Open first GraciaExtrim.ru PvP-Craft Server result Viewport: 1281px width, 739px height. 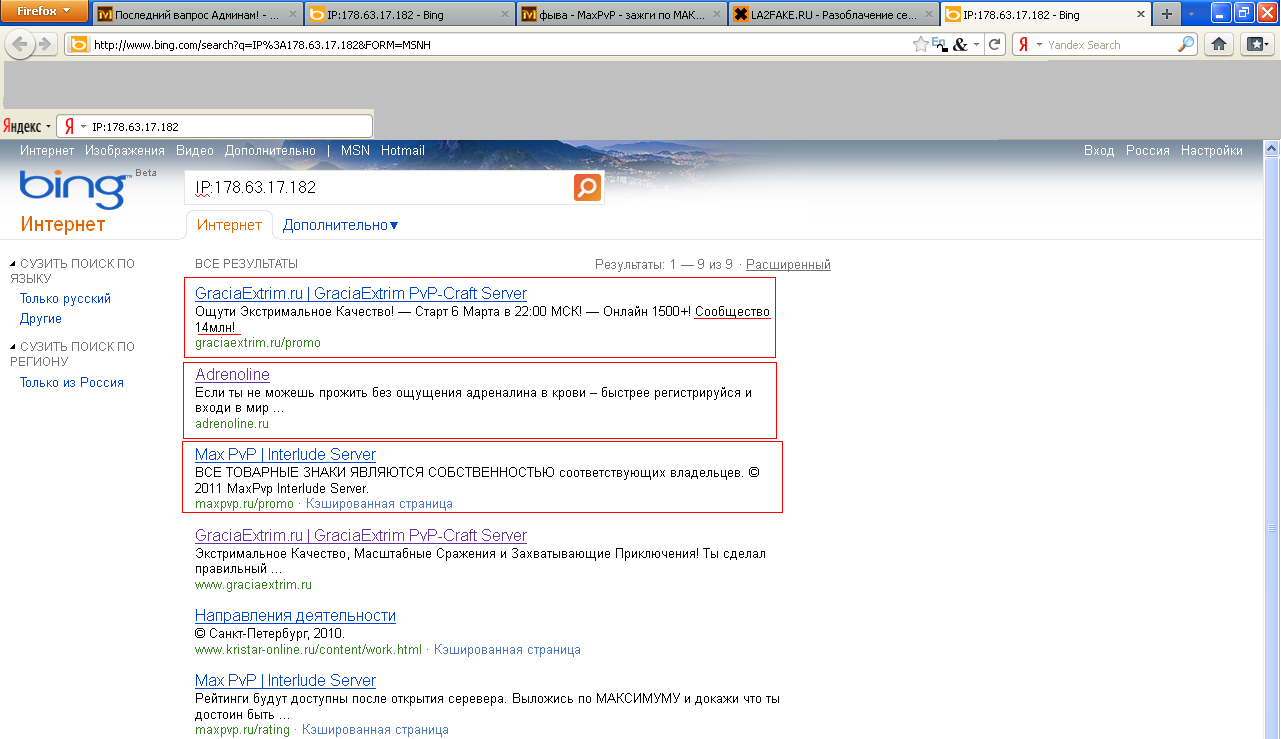tap(361, 293)
